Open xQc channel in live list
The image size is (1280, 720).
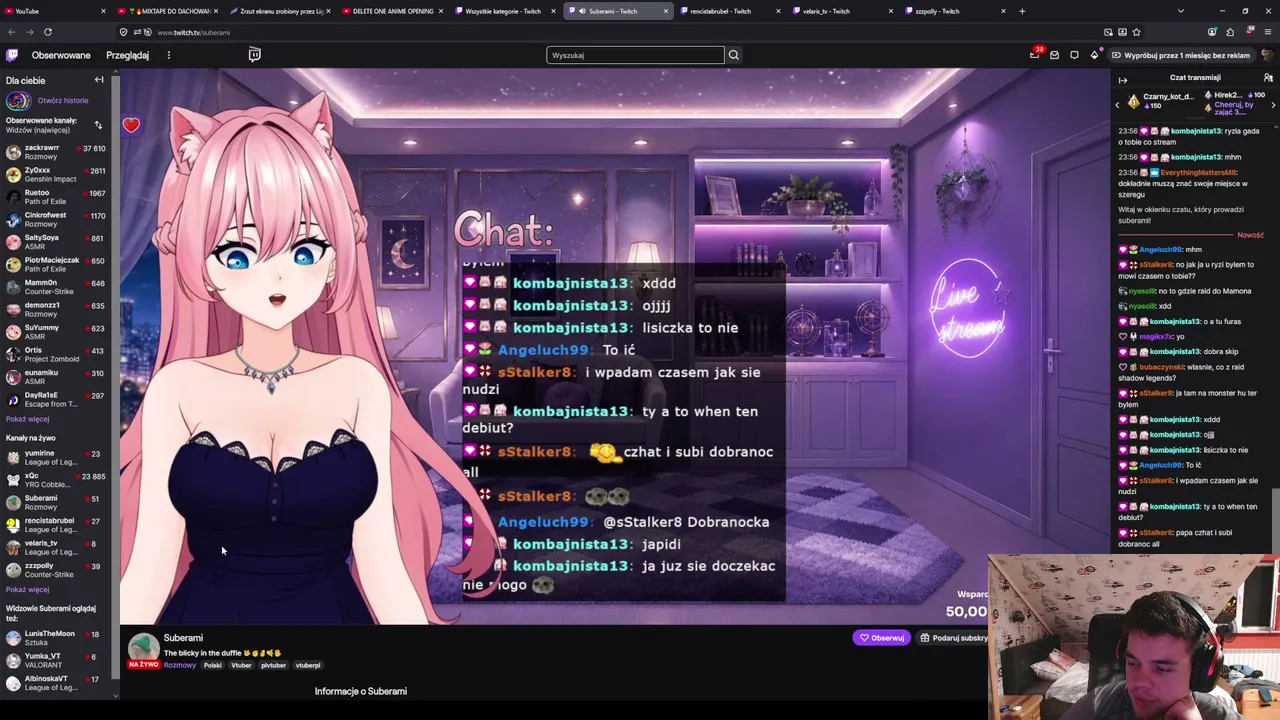55,480
